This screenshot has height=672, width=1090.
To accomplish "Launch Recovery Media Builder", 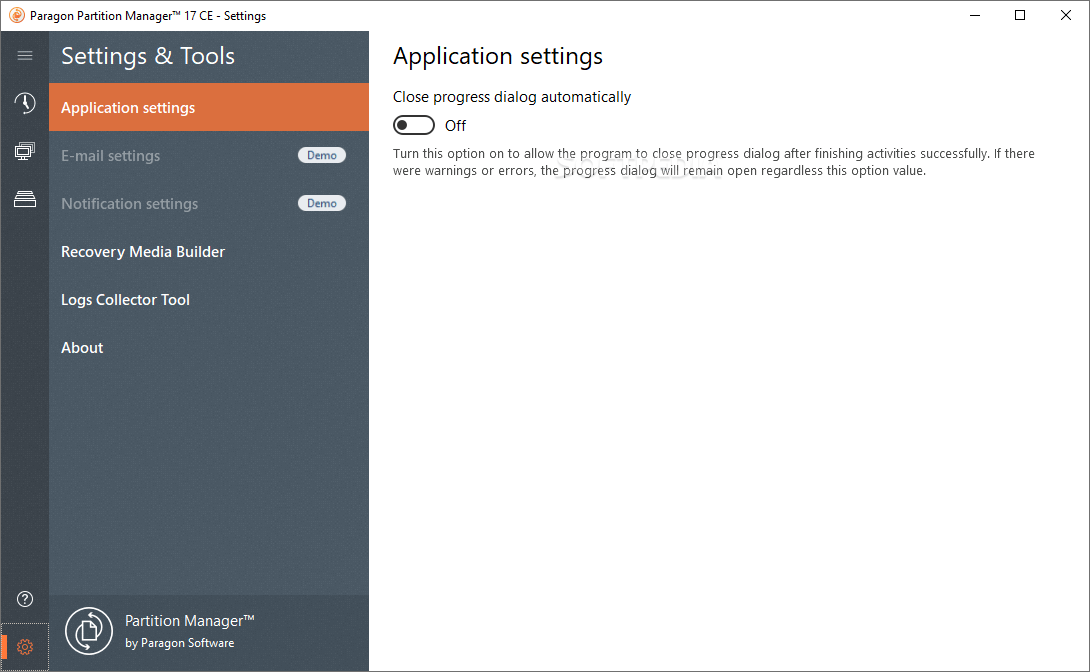I will click(142, 251).
